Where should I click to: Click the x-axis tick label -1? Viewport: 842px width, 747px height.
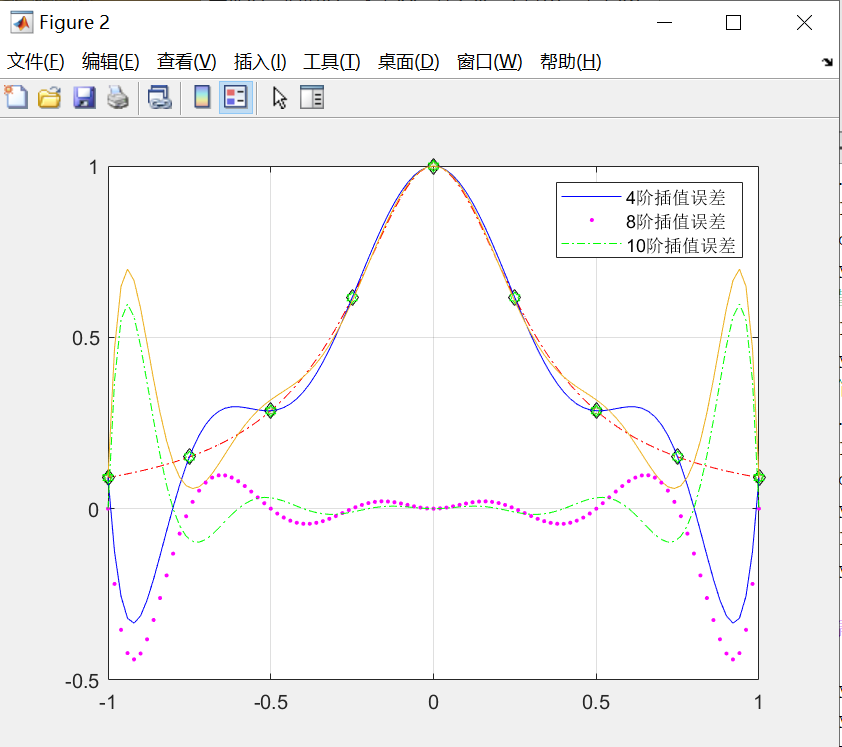tap(107, 702)
